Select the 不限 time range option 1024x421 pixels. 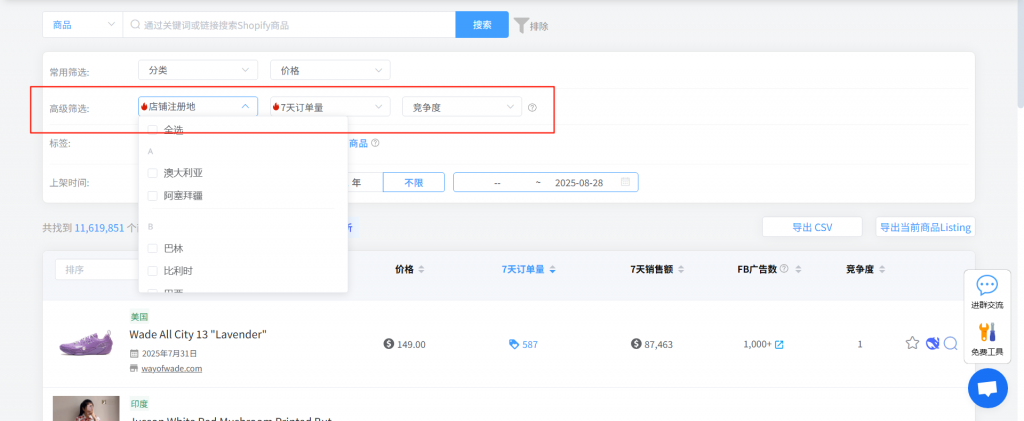click(x=413, y=182)
